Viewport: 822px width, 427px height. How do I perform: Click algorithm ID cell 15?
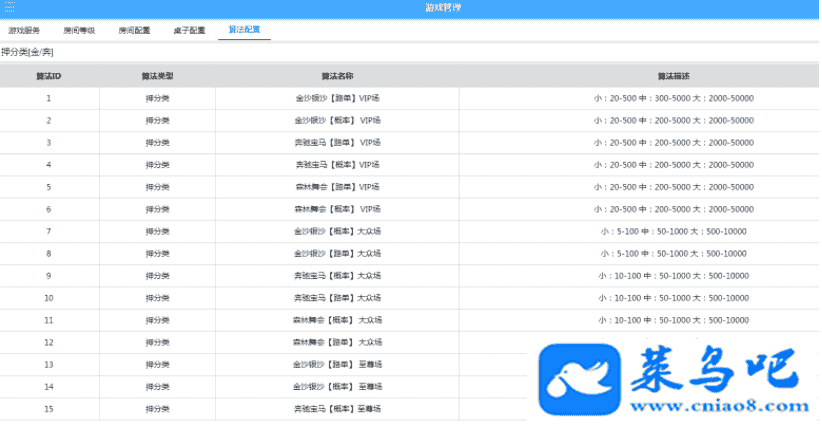(49, 409)
